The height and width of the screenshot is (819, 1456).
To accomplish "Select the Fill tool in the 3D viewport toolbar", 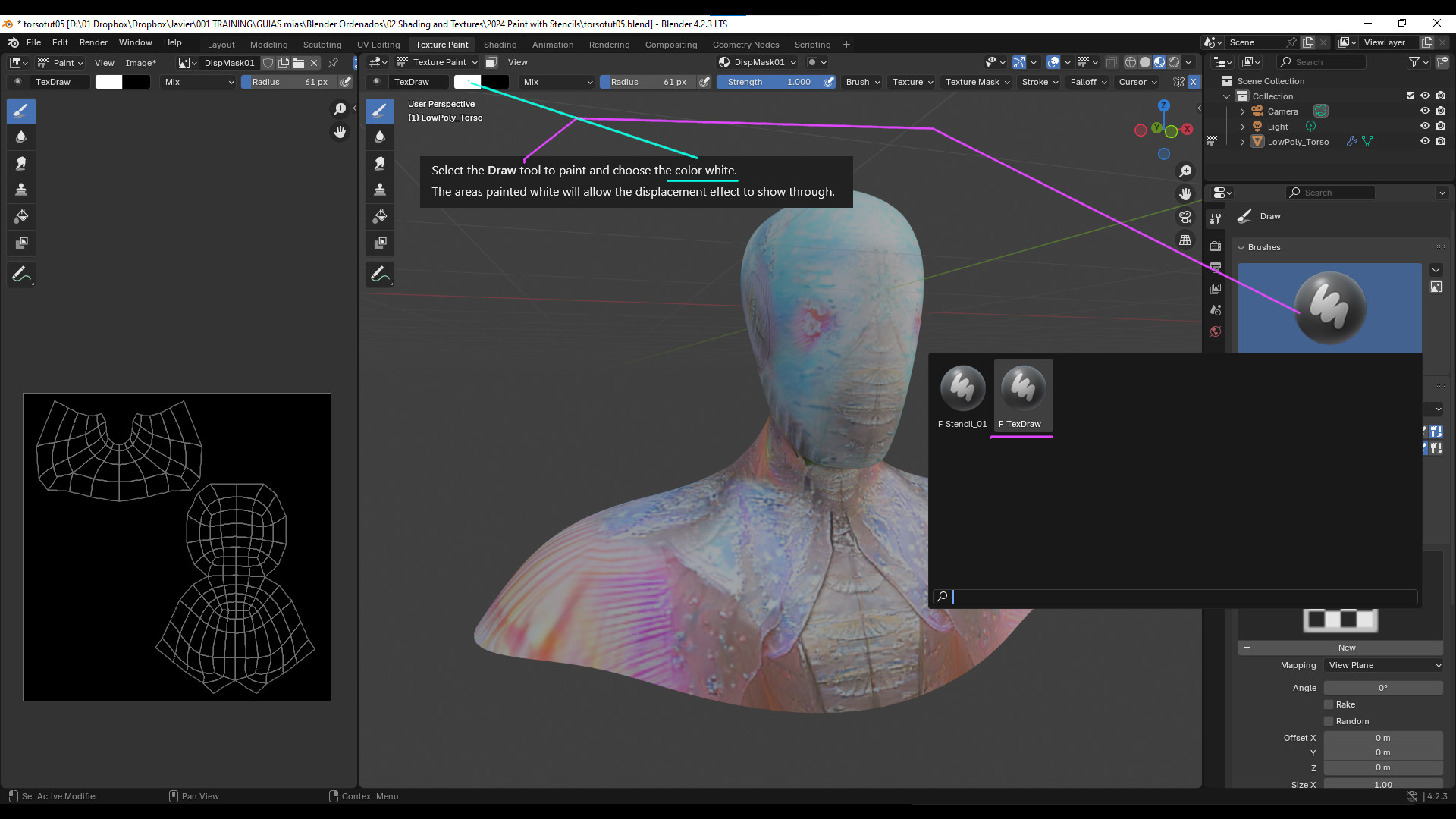I will coord(380,216).
